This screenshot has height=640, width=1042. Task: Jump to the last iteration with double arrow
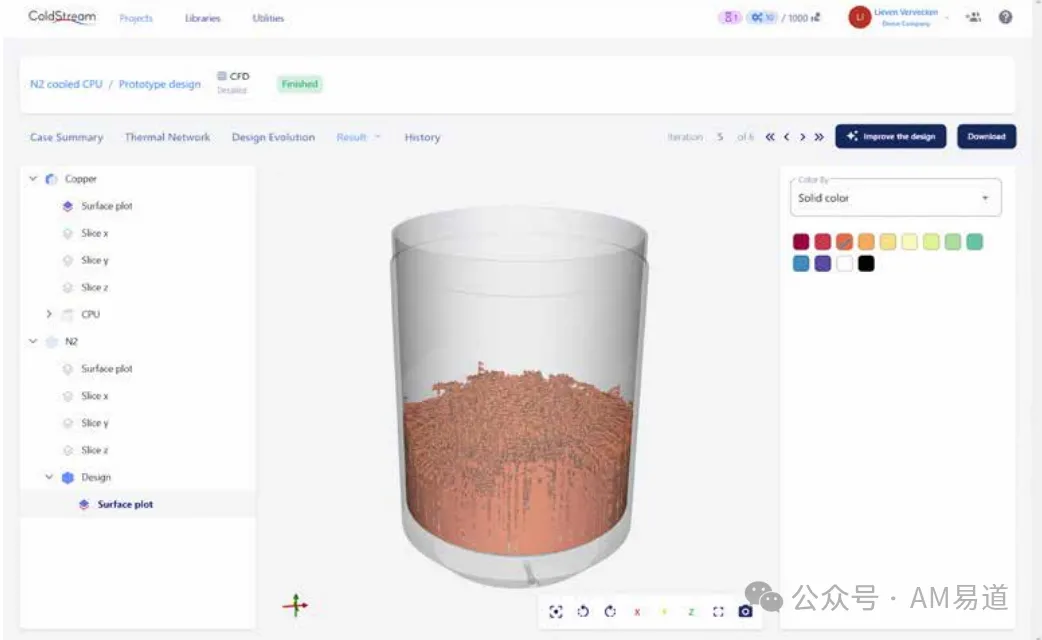(819, 137)
